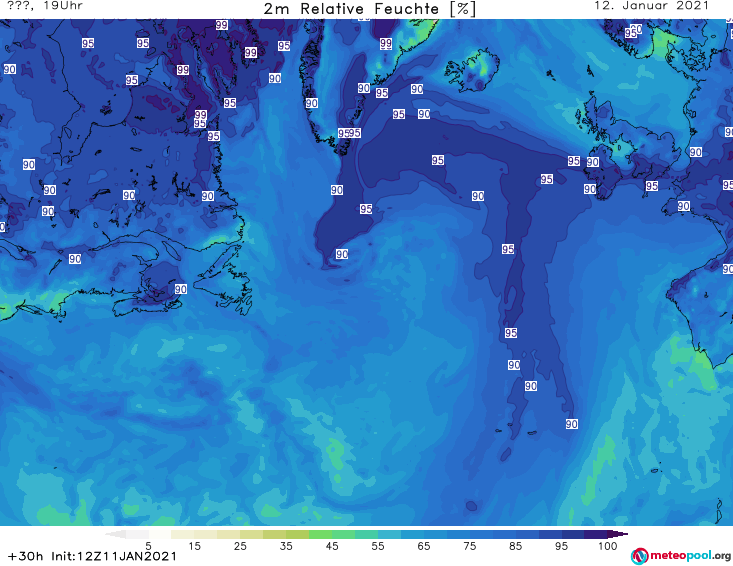Pick the dark purple swatch above the 100 label
Viewport: 733px width, 566px height.
(596, 534)
